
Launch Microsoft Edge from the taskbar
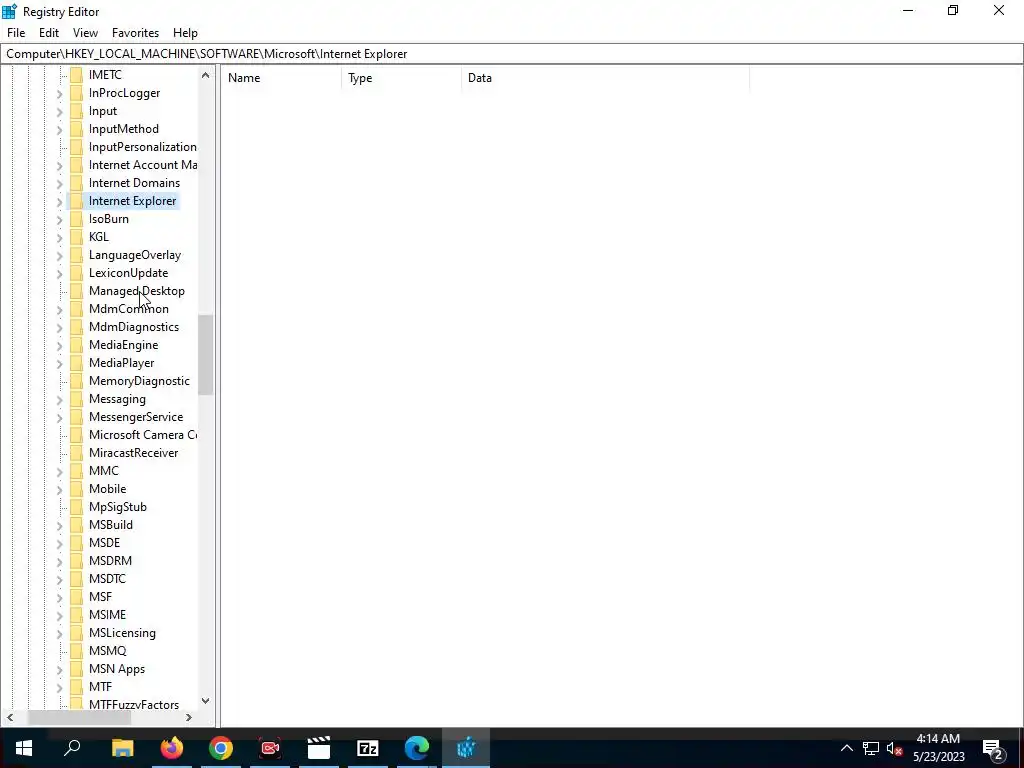[x=417, y=748]
